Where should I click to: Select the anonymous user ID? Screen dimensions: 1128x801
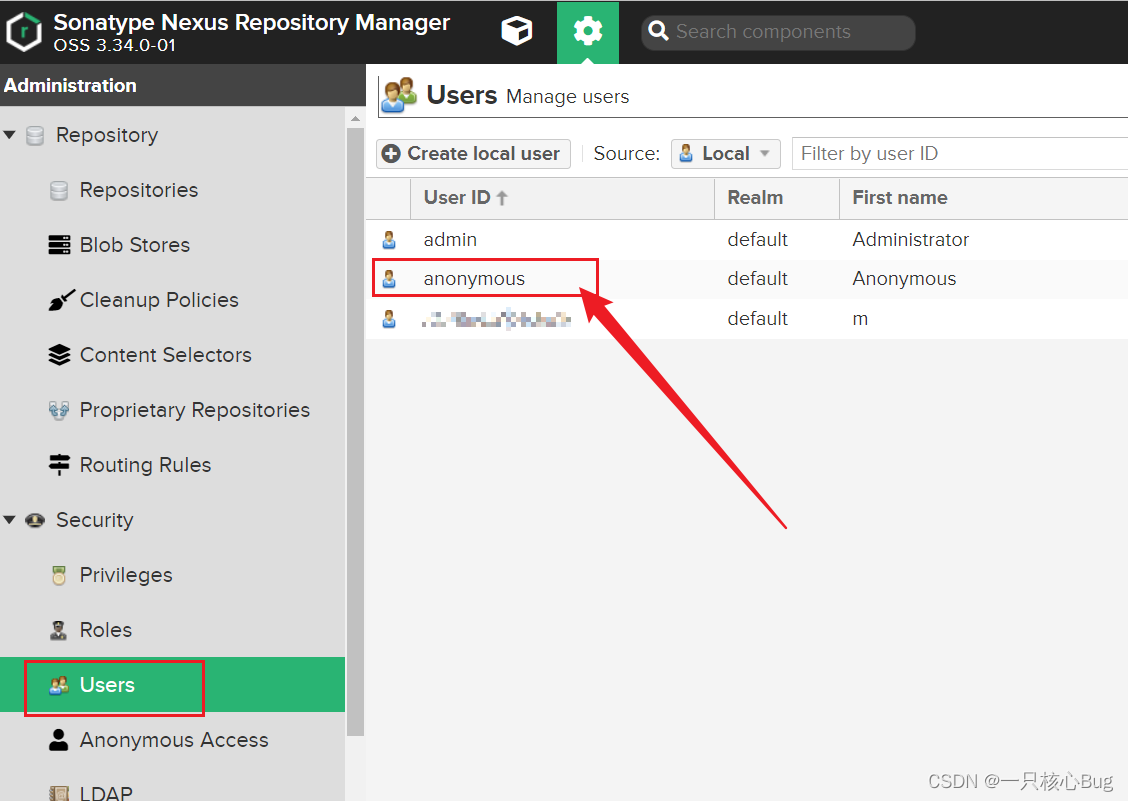[x=474, y=279]
